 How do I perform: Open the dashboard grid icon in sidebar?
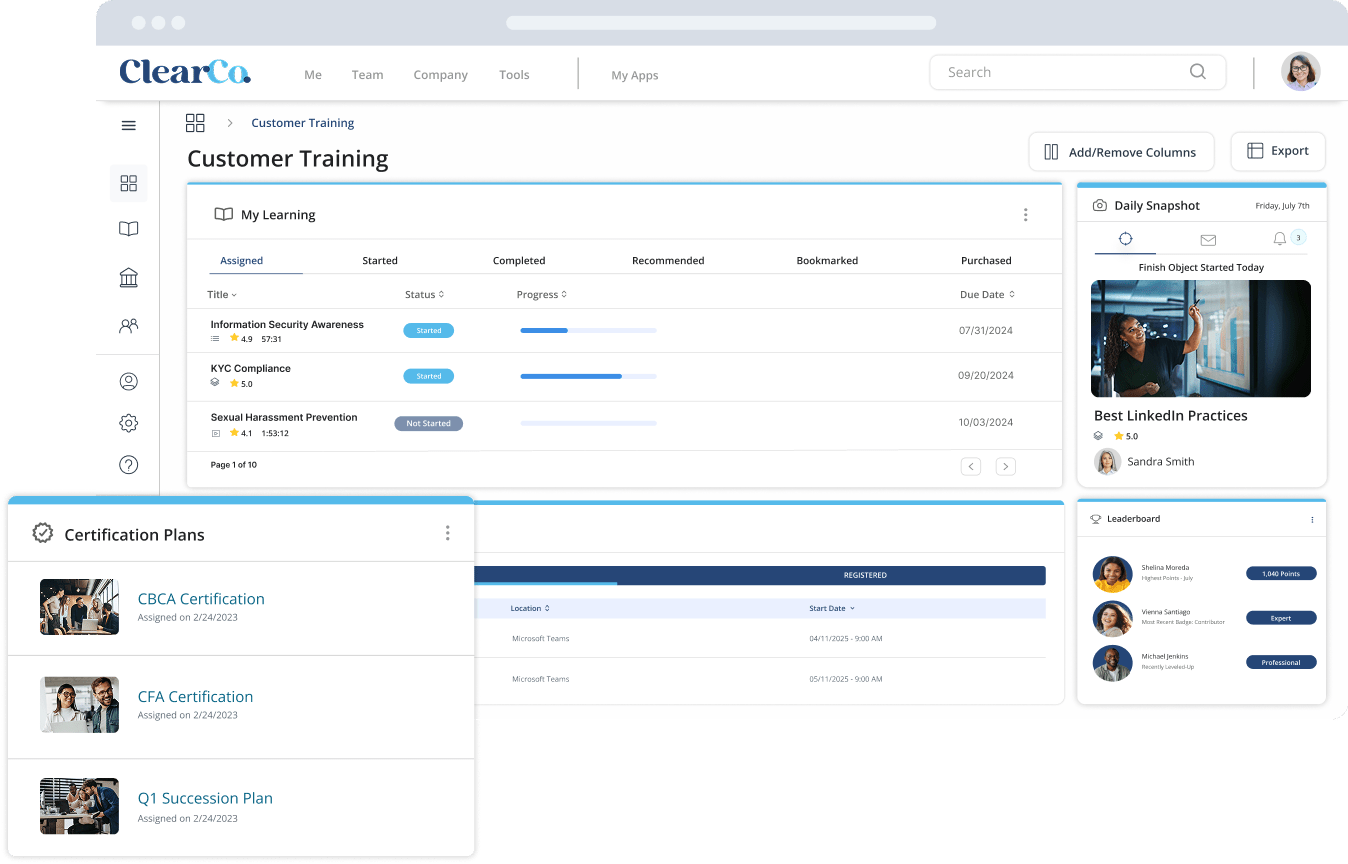[128, 183]
